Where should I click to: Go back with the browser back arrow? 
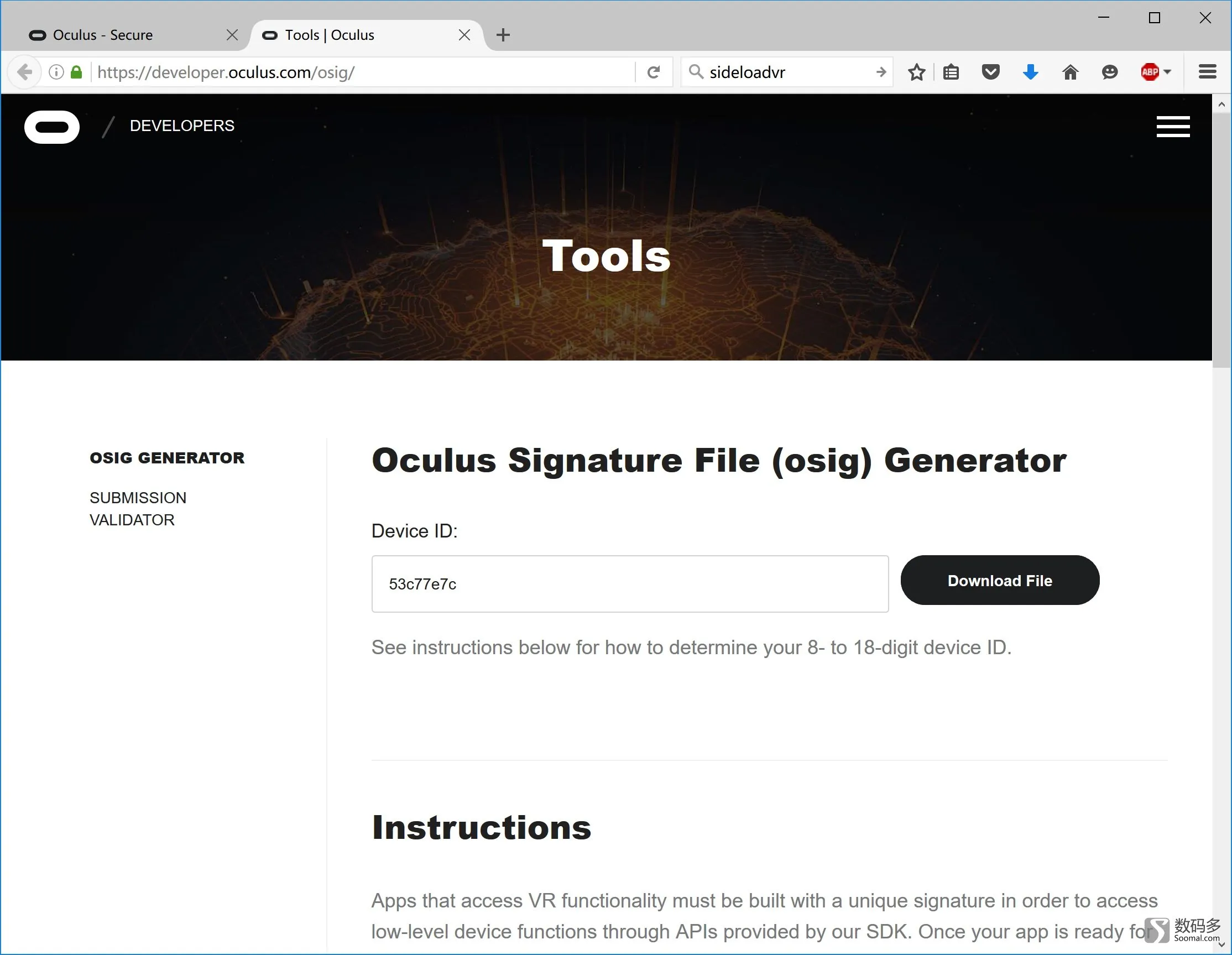25,72
